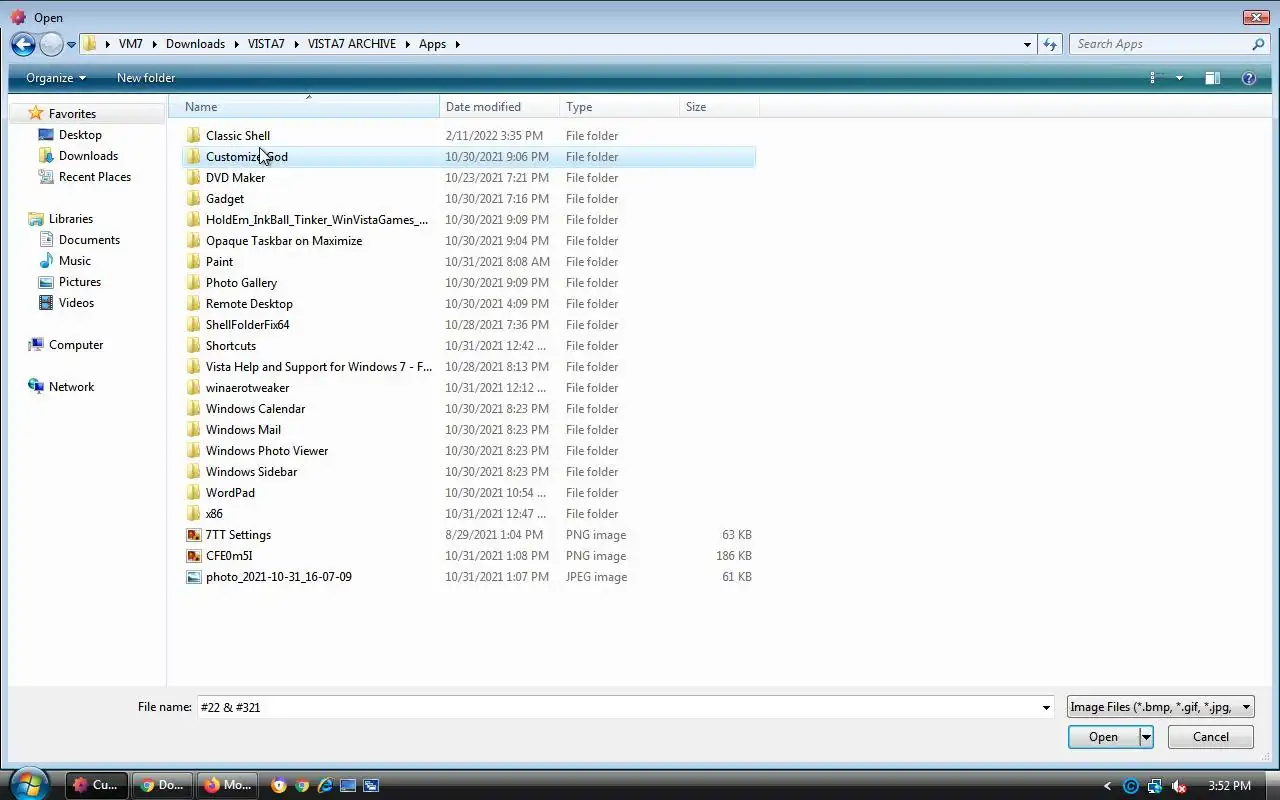The height and width of the screenshot is (800, 1280).
Task: Open the previous locations address dropdown
Action: (1027, 44)
